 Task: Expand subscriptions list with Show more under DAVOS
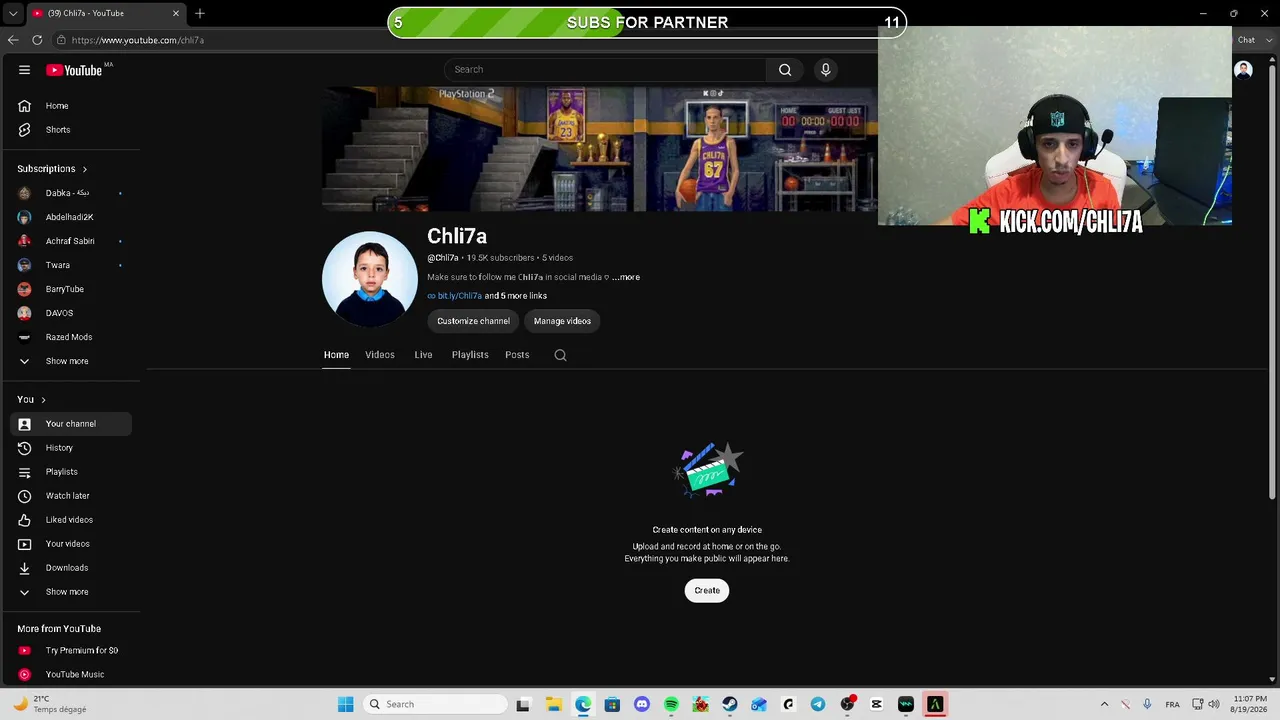tap(70, 361)
